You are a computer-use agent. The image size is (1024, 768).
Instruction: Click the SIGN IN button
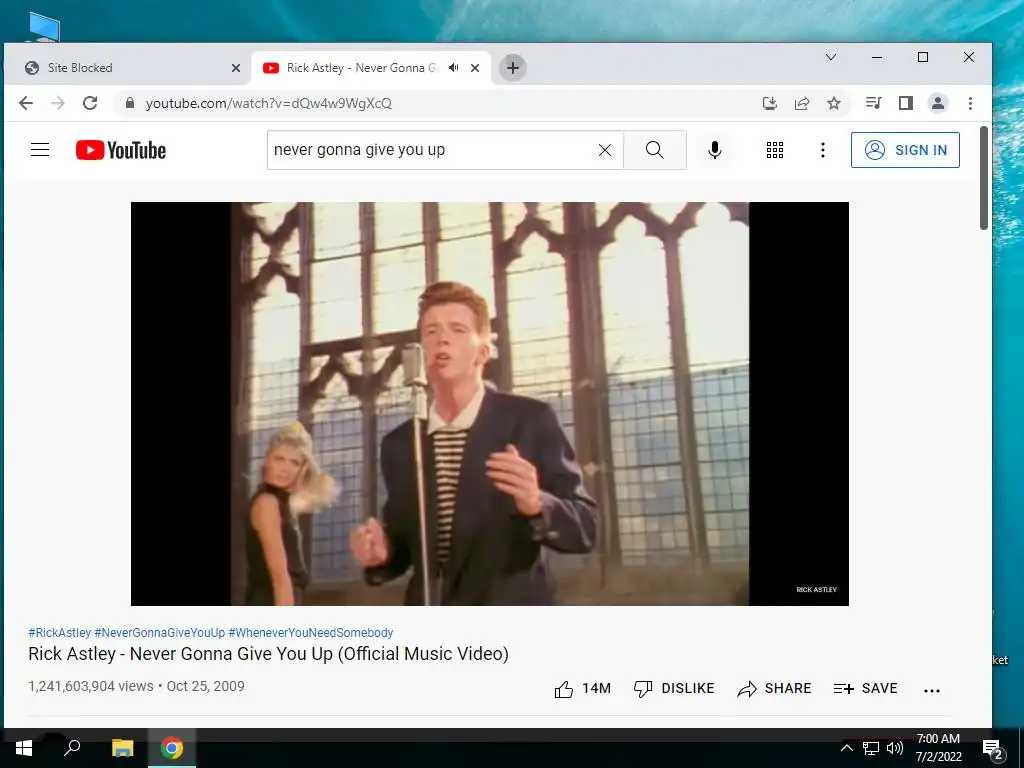[905, 150]
